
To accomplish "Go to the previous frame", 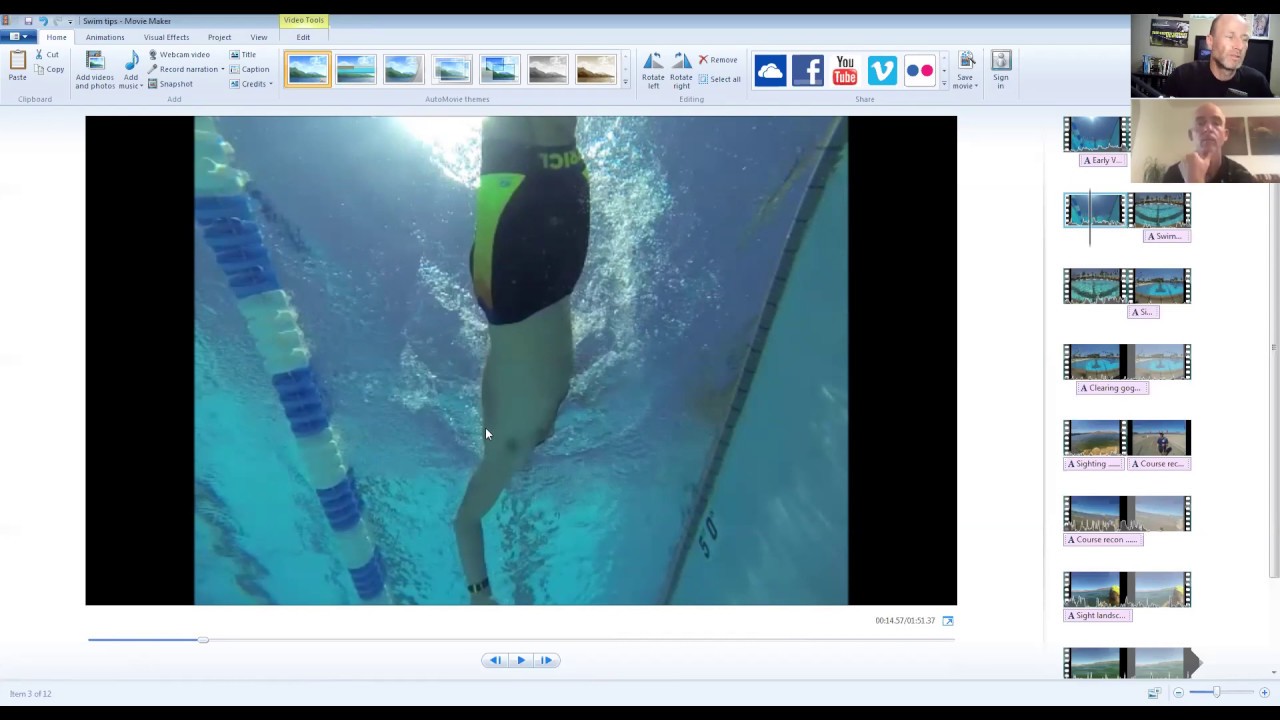I will pos(495,660).
